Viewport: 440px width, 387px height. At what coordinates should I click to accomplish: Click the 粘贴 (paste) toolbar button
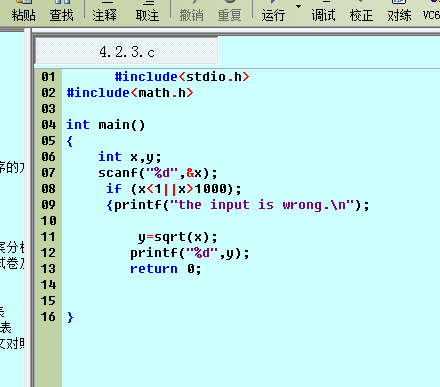tap(23, 11)
